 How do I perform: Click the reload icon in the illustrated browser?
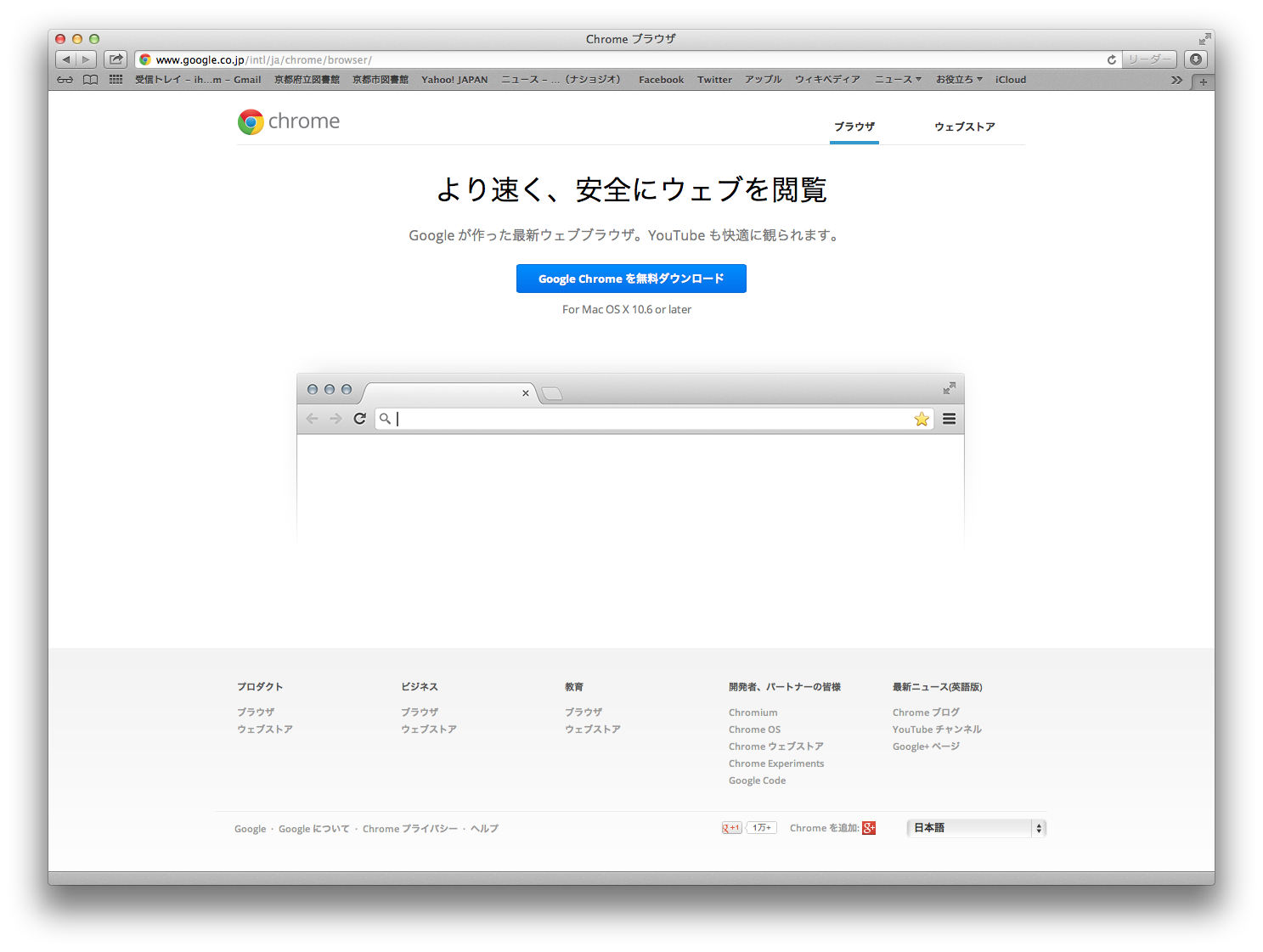pyautogui.click(x=360, y=419)
